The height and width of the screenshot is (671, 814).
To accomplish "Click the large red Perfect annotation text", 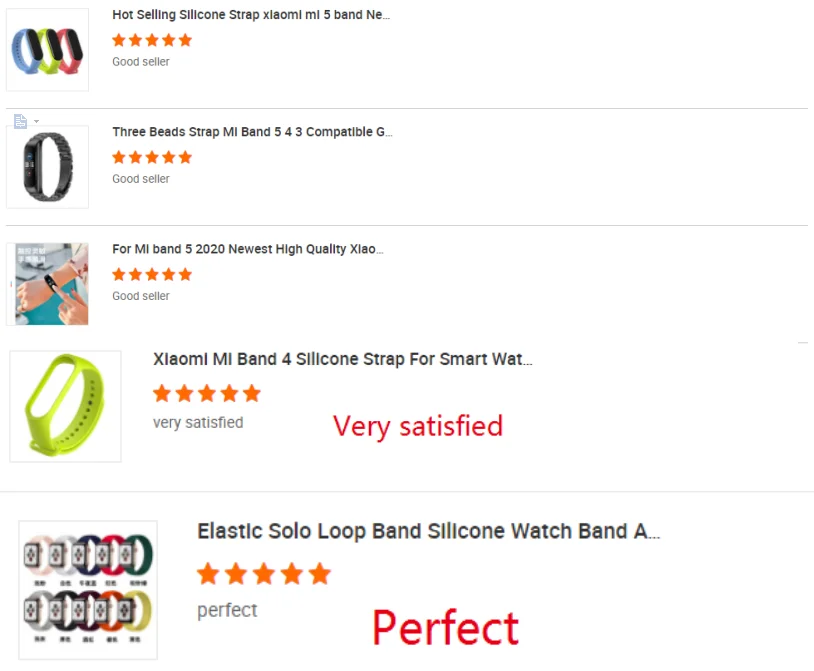I will click(x=446, y=628).
